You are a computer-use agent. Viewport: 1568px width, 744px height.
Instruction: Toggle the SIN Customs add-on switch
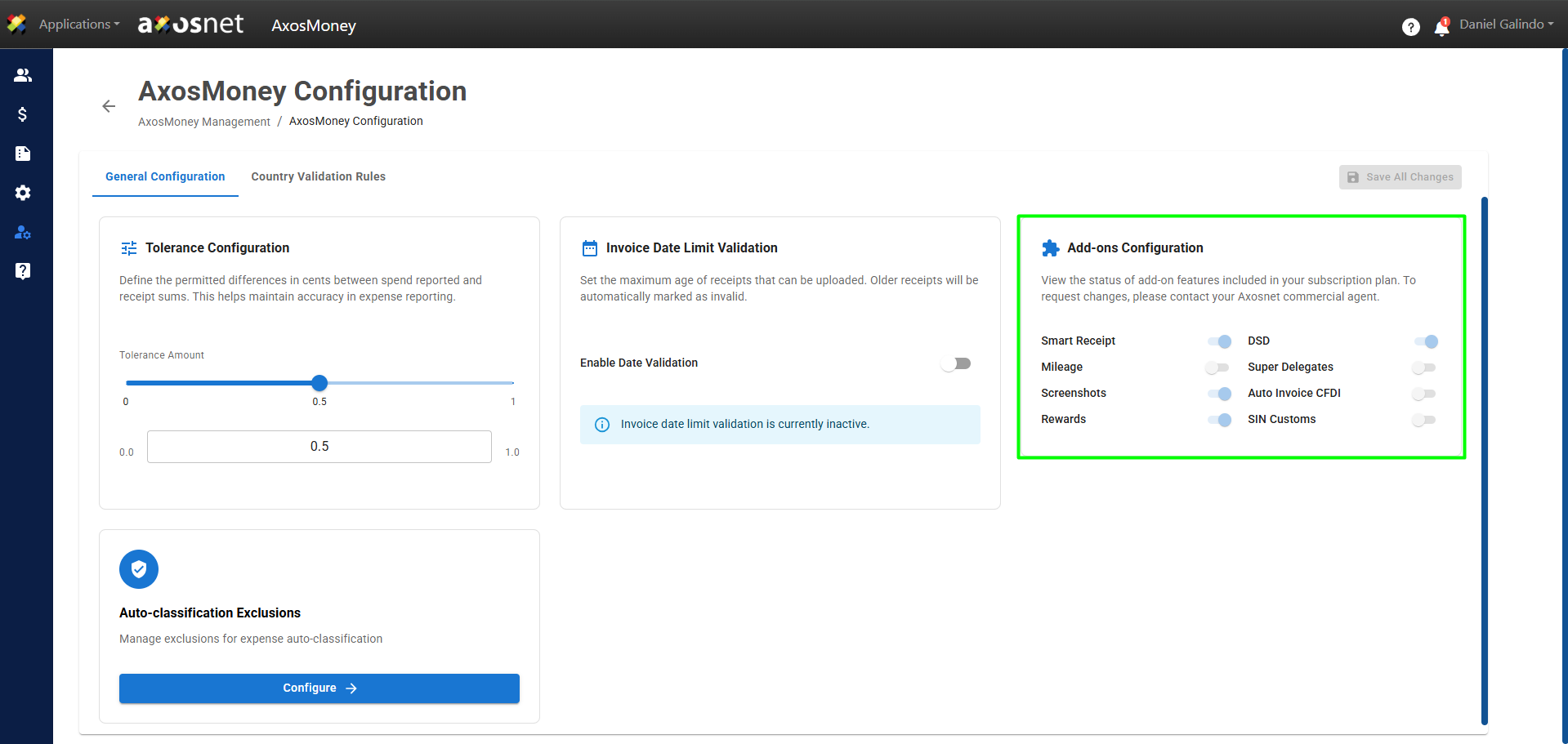1424,420
